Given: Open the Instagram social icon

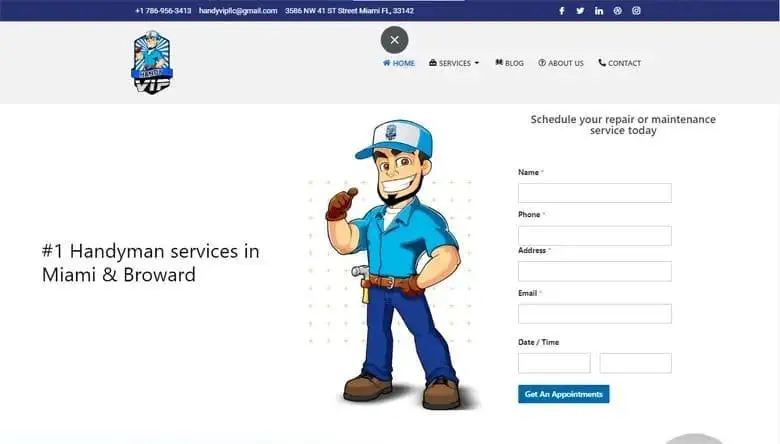Looking at the screenshot, I should pyautogui.click(x=636, y=11).
